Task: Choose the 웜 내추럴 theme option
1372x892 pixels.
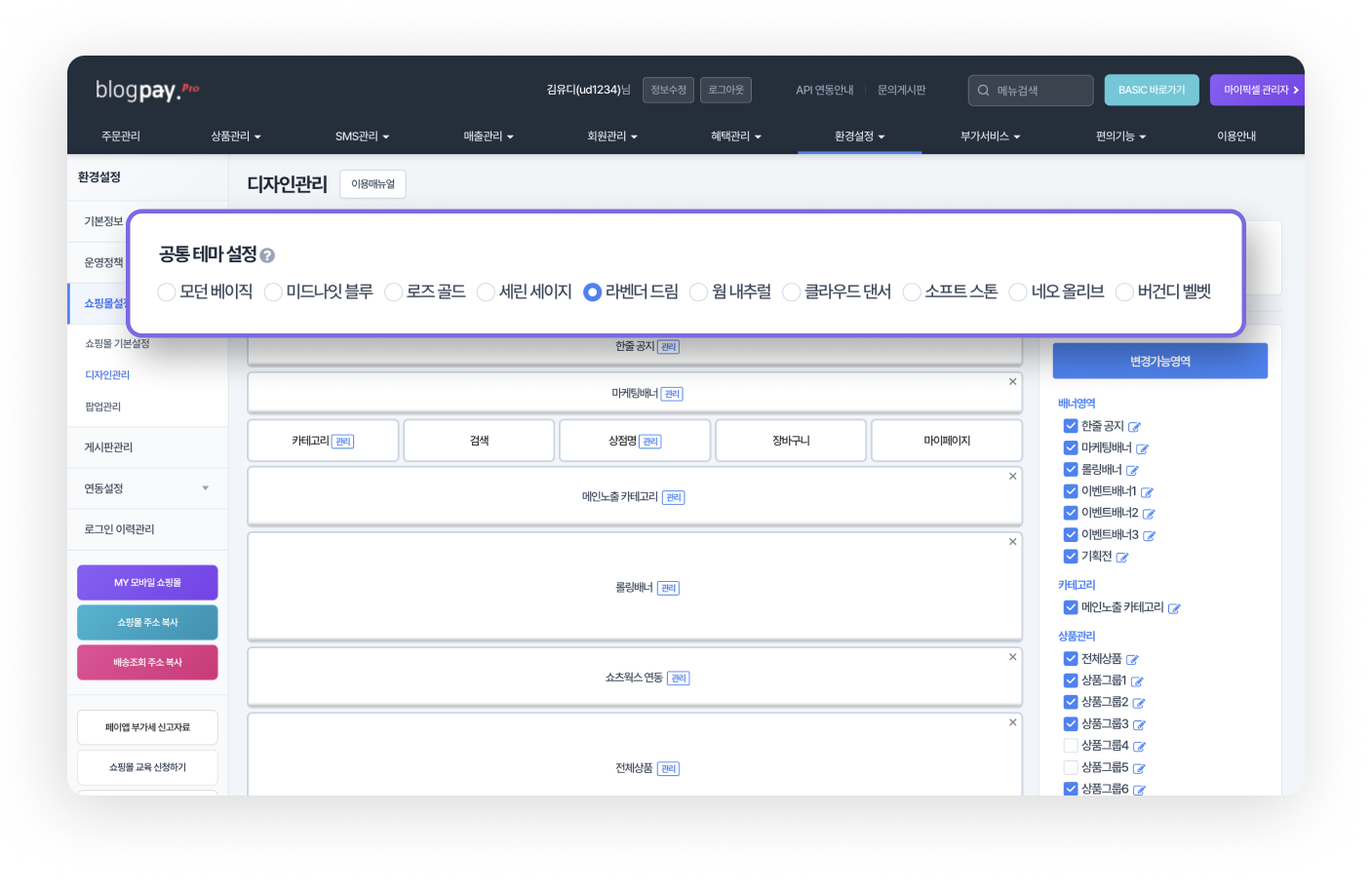Action: point(698,291)
